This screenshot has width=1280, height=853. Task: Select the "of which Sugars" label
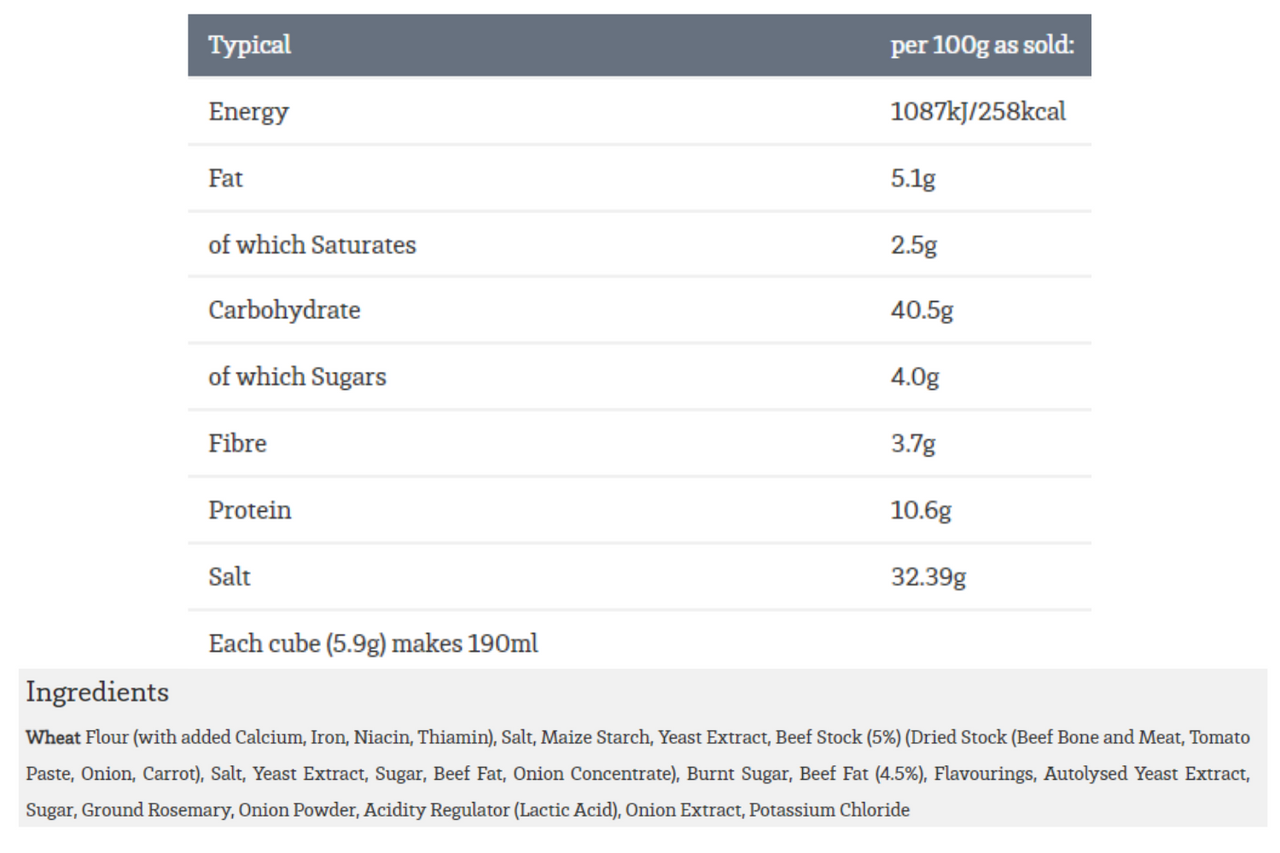tap(297, 377)
